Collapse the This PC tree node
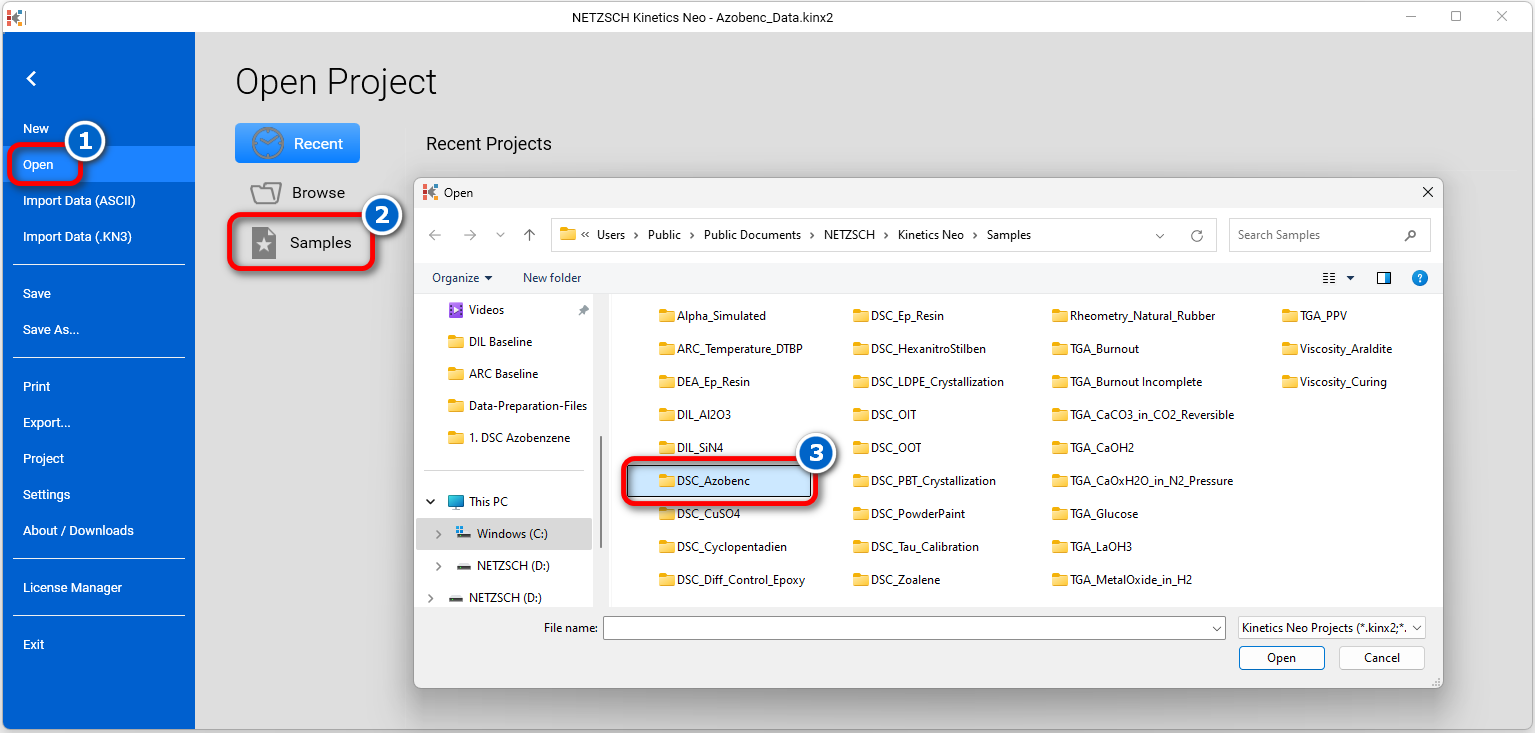Image resolution: width=1535 pixels, height=733 pixels. tap(430, 502)
